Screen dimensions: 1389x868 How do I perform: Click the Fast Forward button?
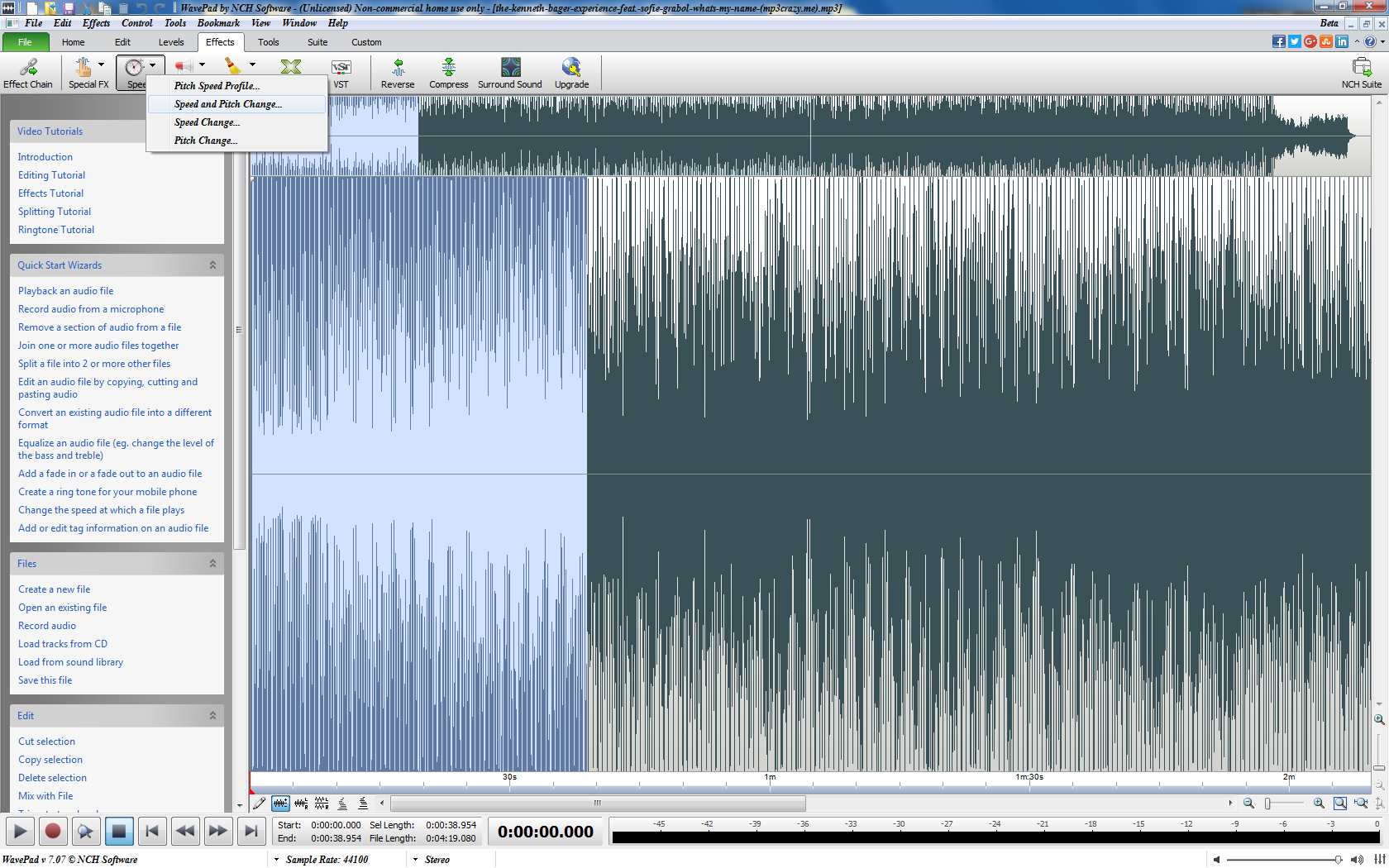click(218, 832)
